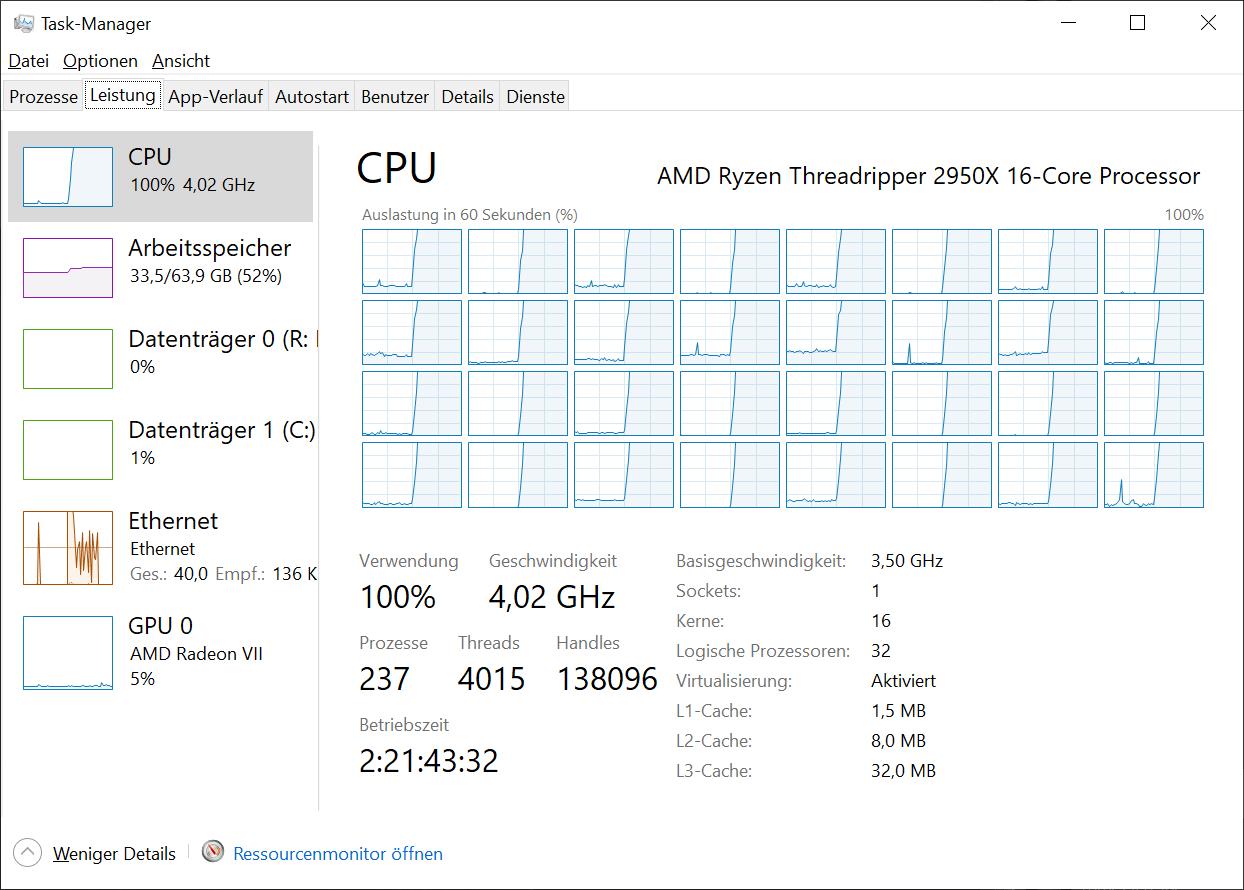Select the Leistung tab
The image size is (1244, 890).
[123, 95]
